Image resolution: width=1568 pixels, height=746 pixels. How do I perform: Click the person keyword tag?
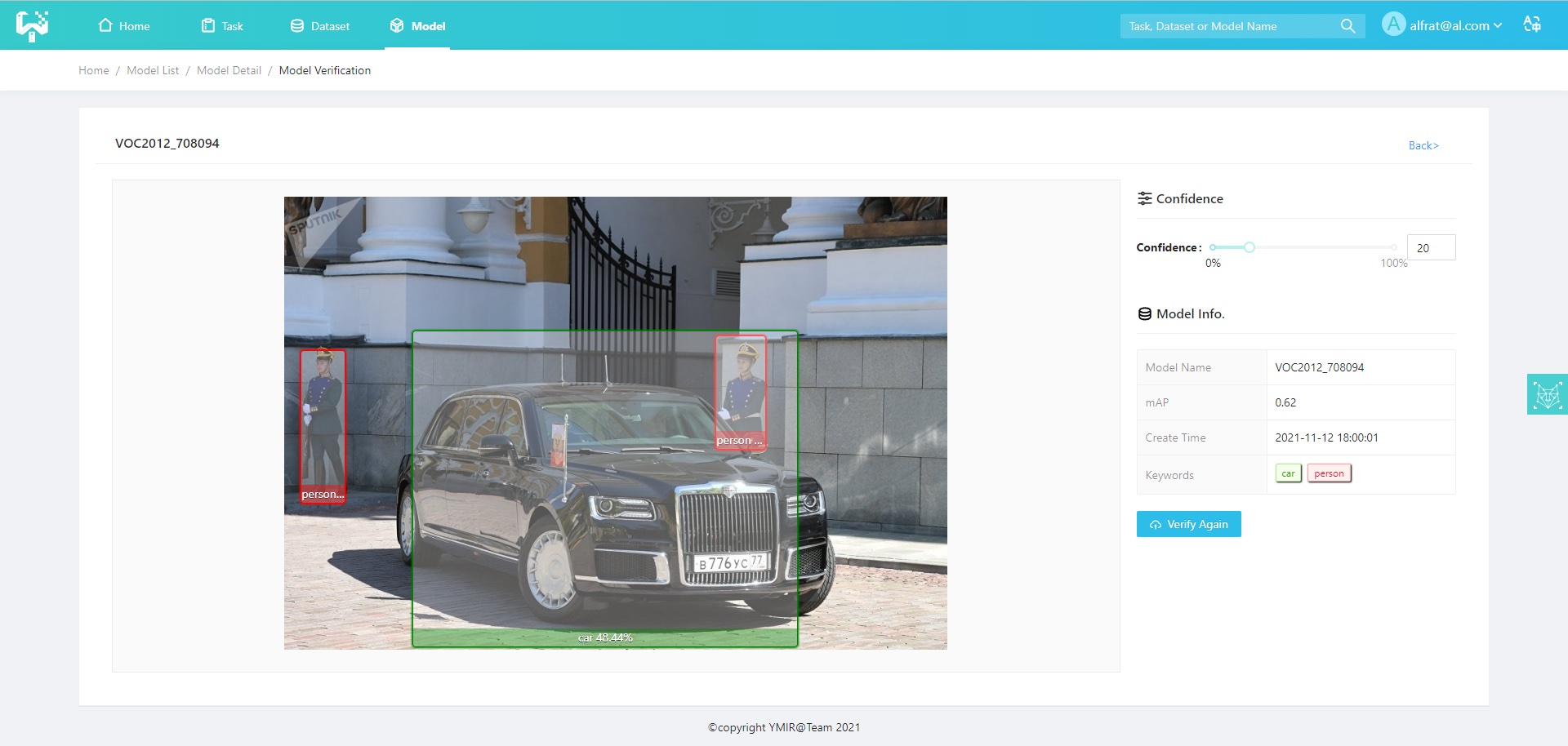[1329, 473]
